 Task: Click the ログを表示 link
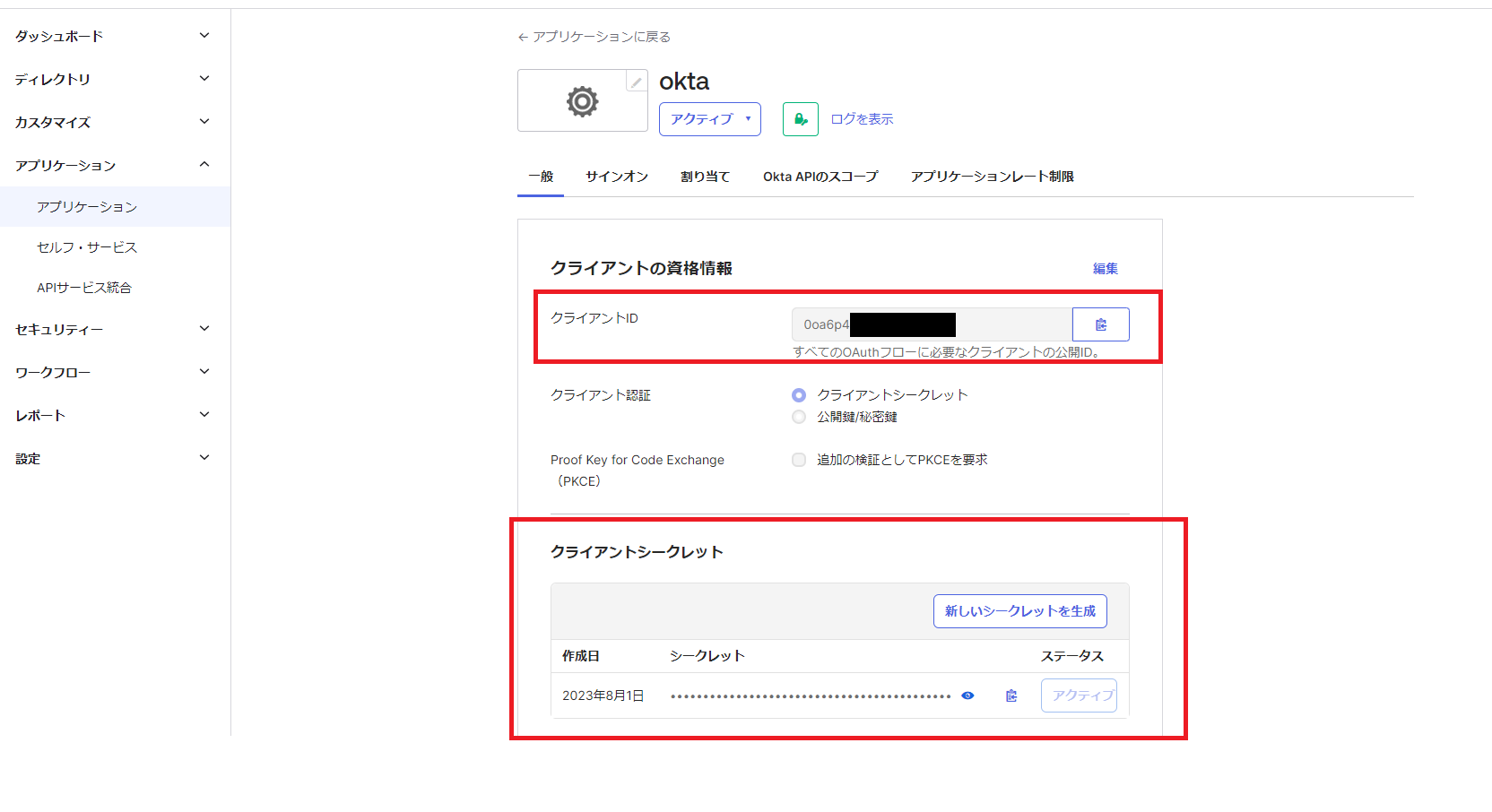click(x=862, y=119)
